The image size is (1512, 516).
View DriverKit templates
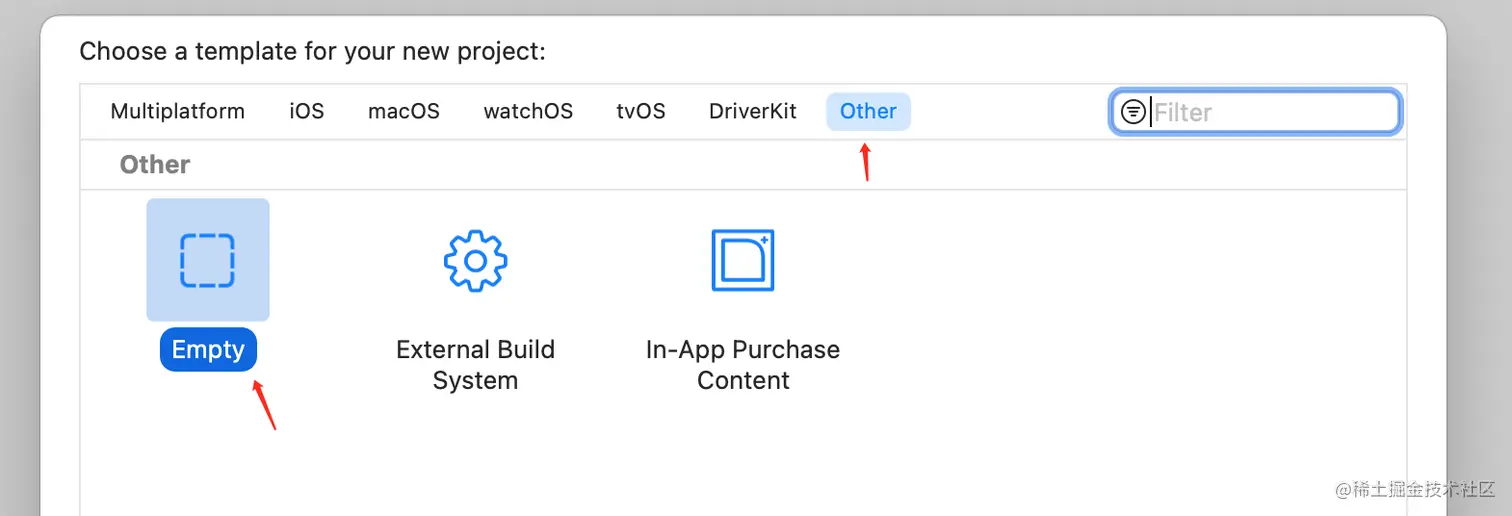tap(753, 111)
